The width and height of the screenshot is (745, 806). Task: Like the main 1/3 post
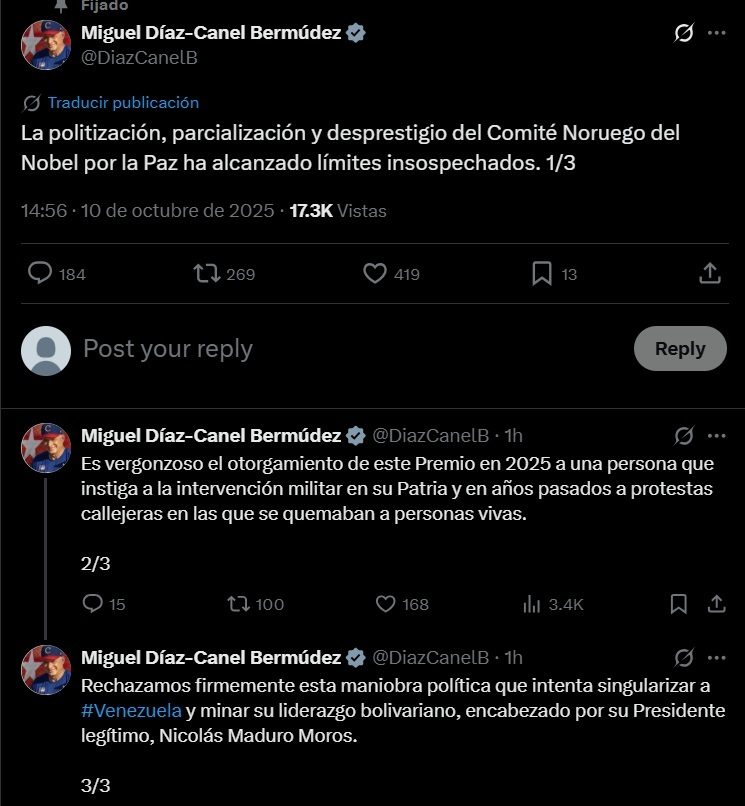tap(375, 273)
